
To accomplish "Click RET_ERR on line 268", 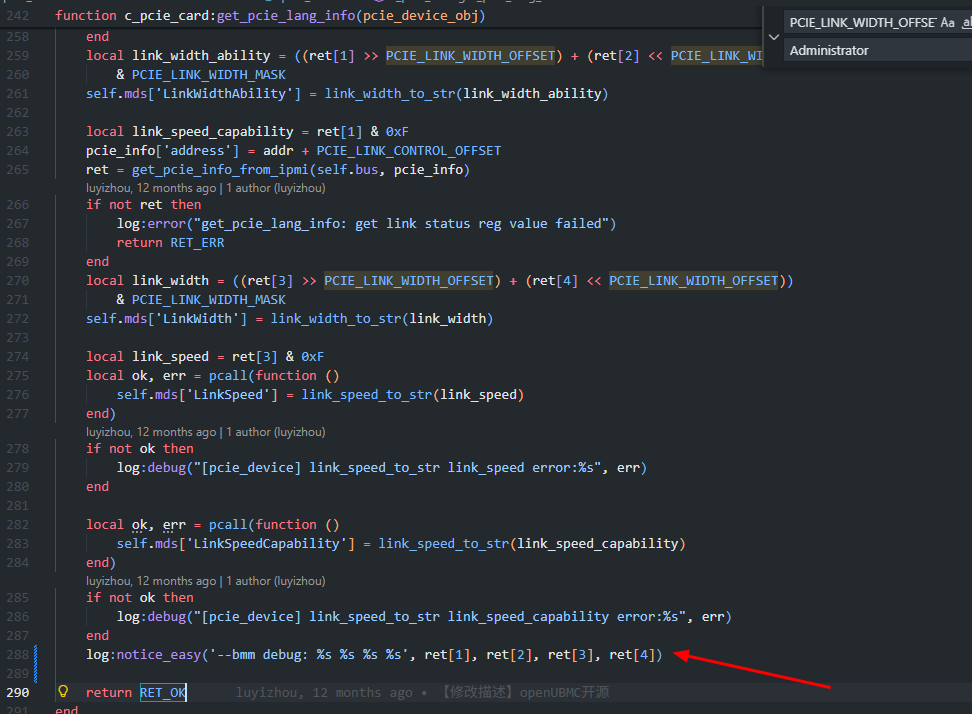I will pyautogui.click(x=198, y=243).
